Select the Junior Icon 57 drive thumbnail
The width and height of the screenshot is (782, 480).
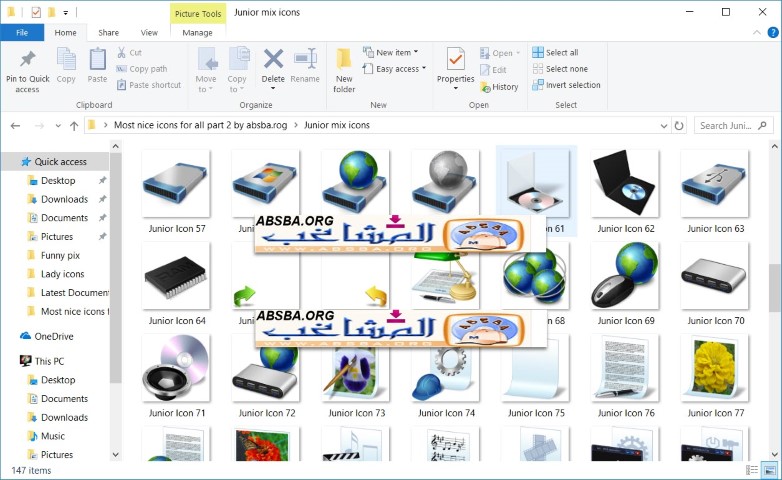click(176, 184)
